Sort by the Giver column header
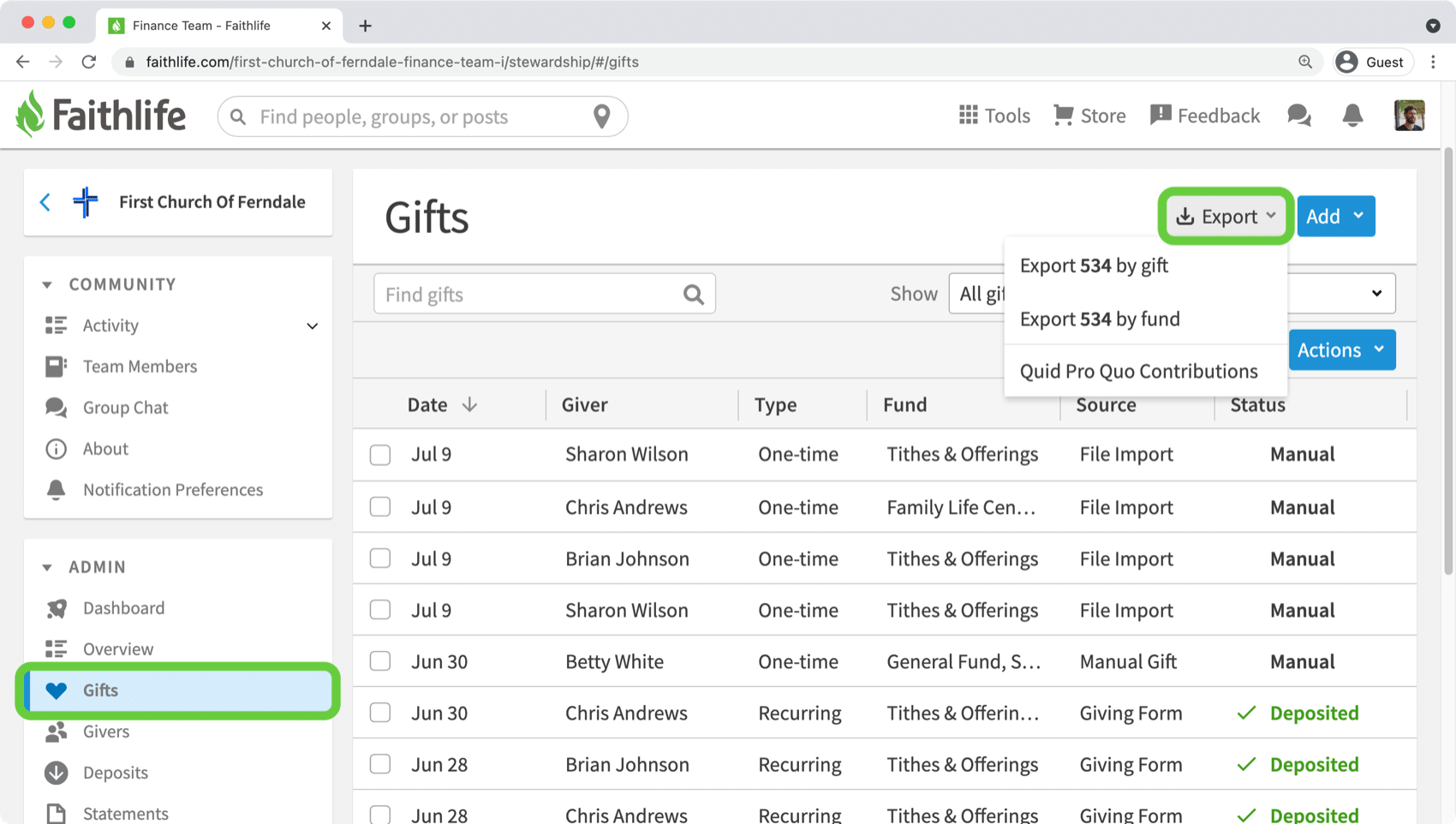Viewport: 1456px width, 824px height. [x=584, y=404]
